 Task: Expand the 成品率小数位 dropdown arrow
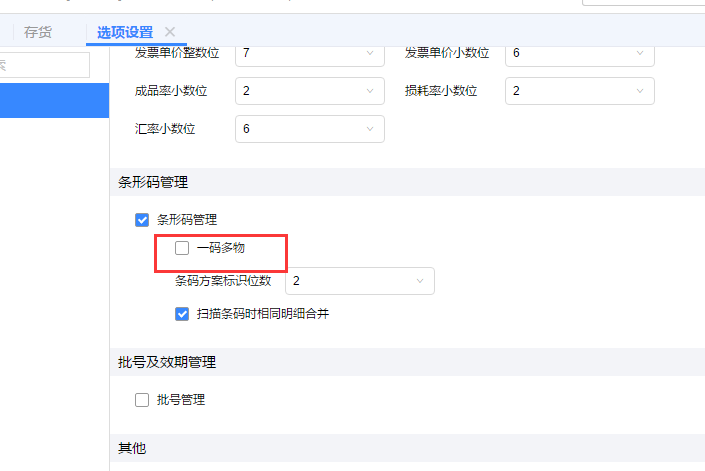tap(370, 91)
